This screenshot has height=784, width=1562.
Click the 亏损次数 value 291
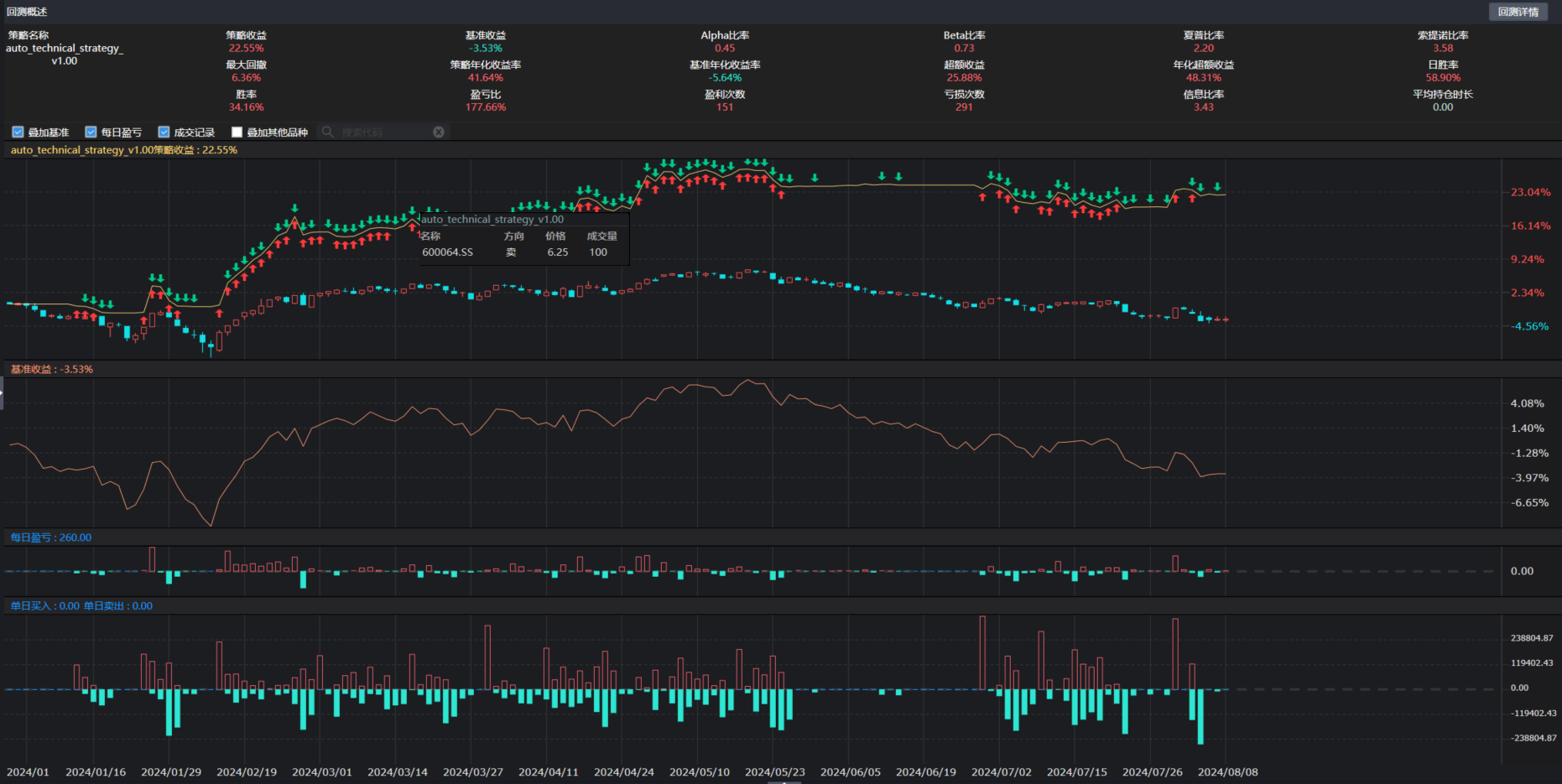click(965, 107)
